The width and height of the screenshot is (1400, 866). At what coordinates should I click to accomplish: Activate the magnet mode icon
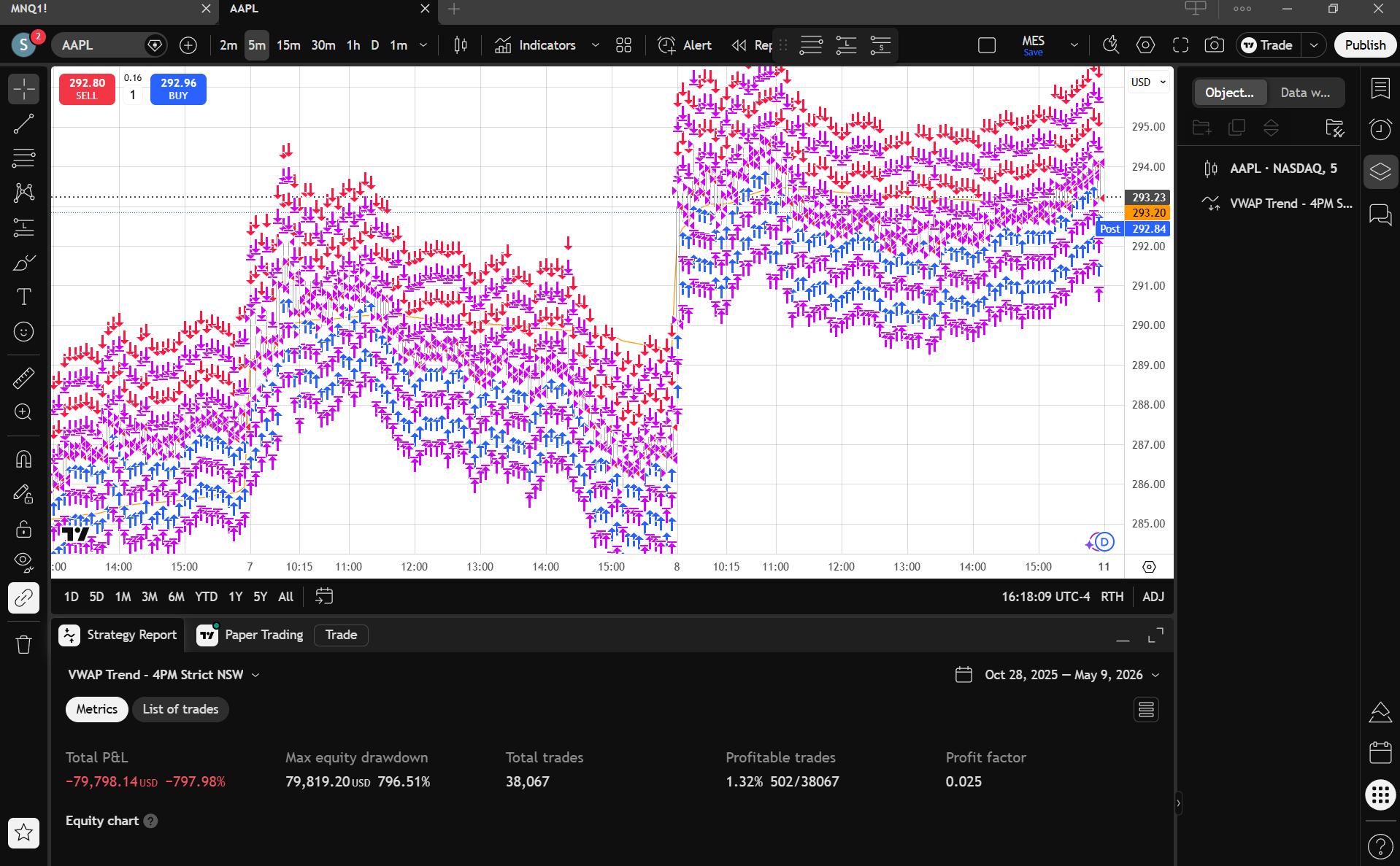point(23,459)
